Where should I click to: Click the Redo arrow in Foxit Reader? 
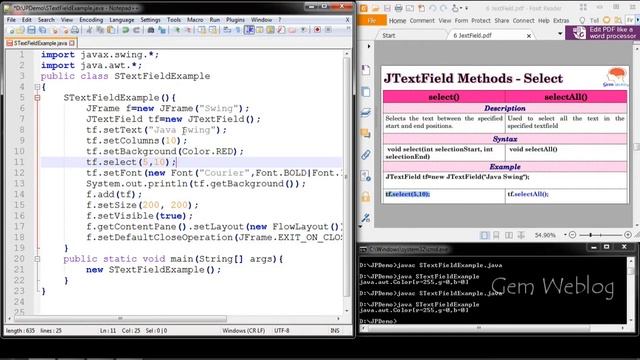[x=443, y=8]
